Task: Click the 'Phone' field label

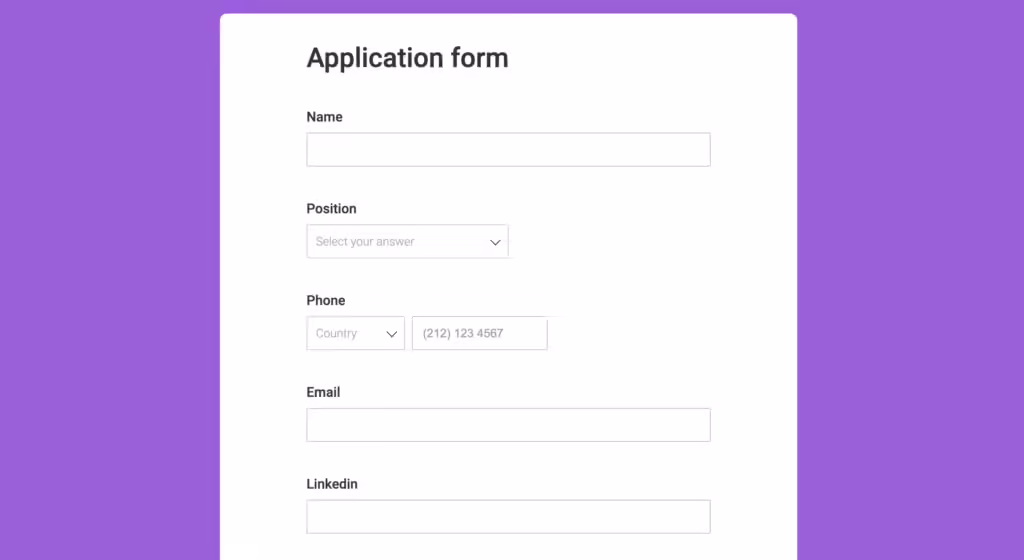Action: point(326,300)
